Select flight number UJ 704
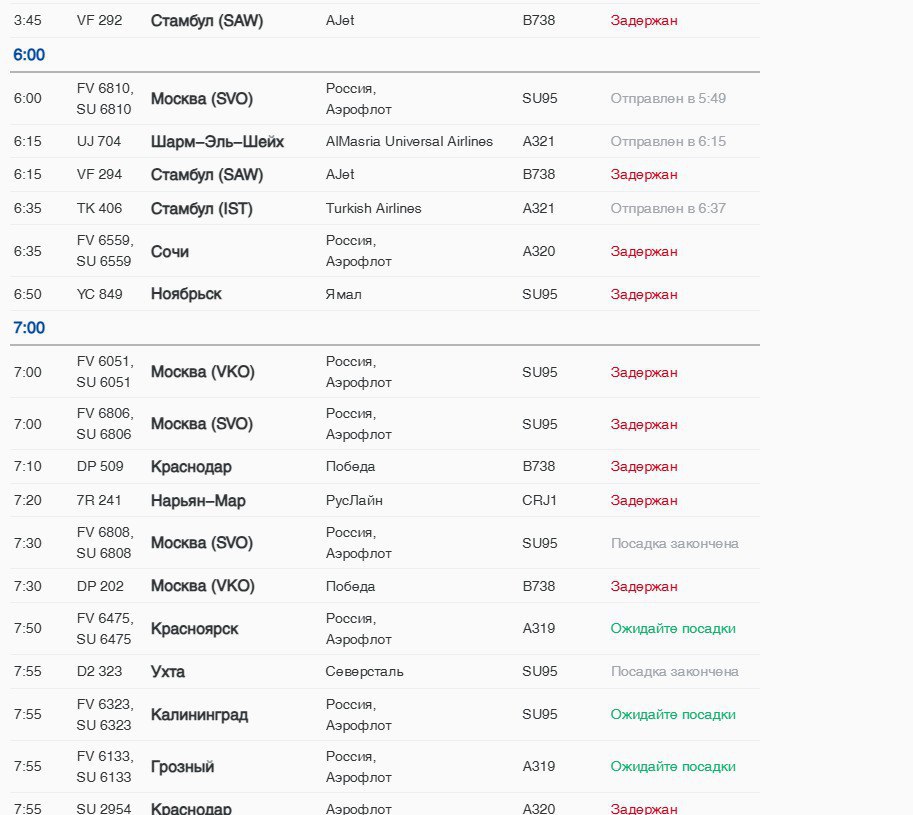Image resolution: width=913 pixels, height=815 pixels. pos(99,142)
